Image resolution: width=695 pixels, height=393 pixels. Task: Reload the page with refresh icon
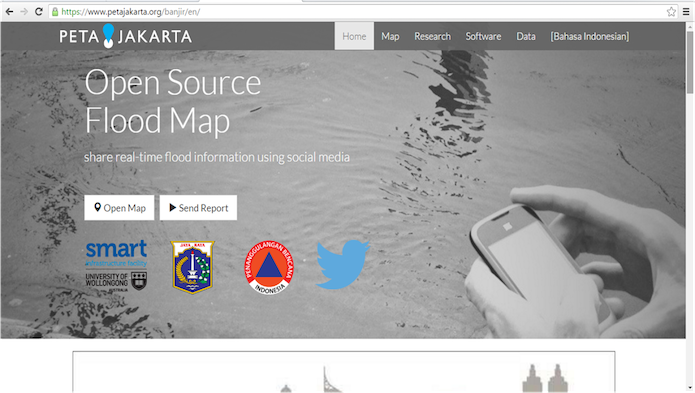(39, 12)
